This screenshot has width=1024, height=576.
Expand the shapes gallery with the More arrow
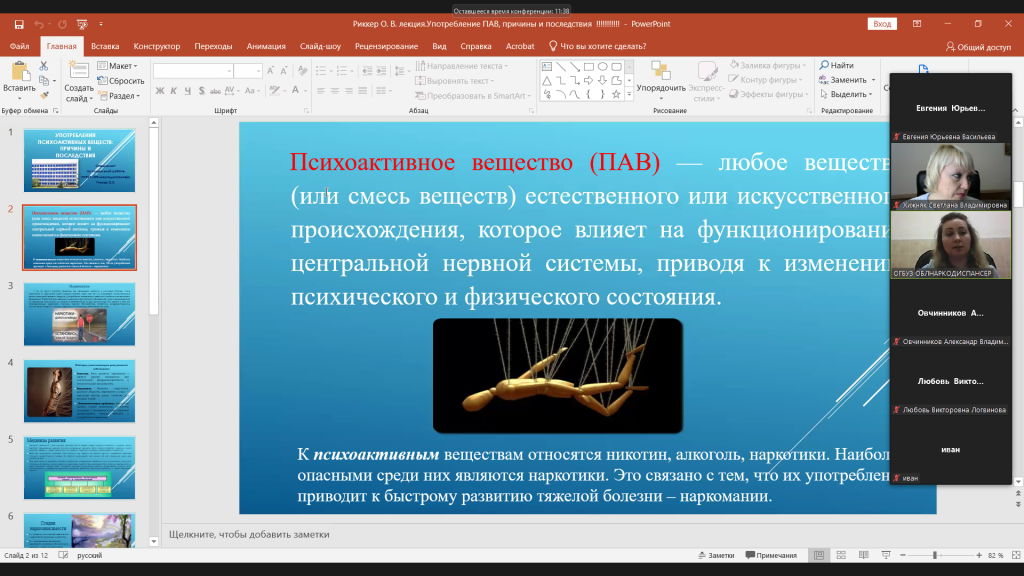click(630, 95)
